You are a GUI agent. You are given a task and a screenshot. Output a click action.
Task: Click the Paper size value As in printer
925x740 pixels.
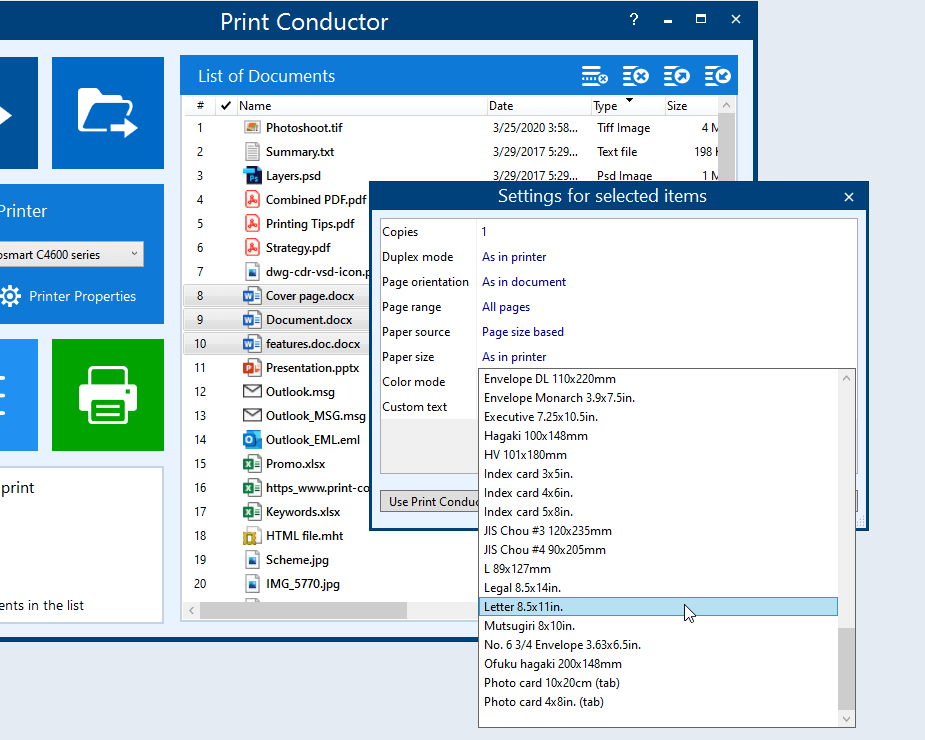[514, 357]
